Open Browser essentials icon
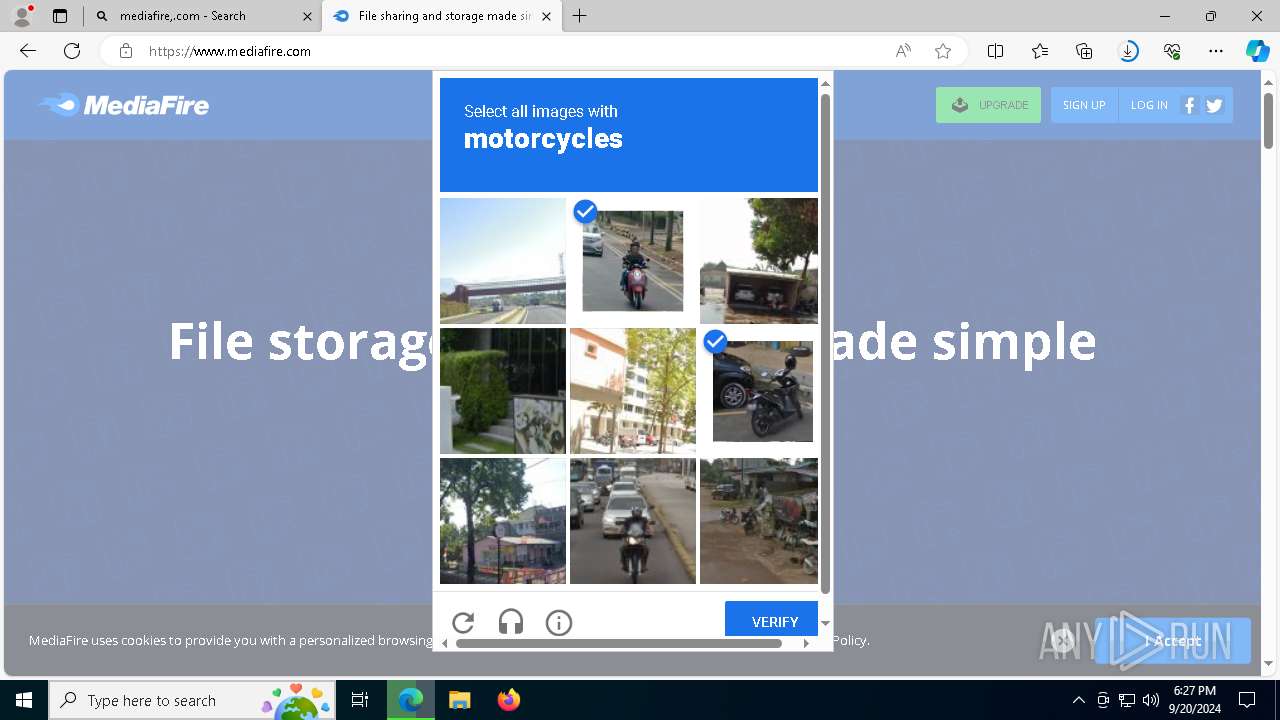This screenshot has width=1280, height=720. coord(1172,51)
